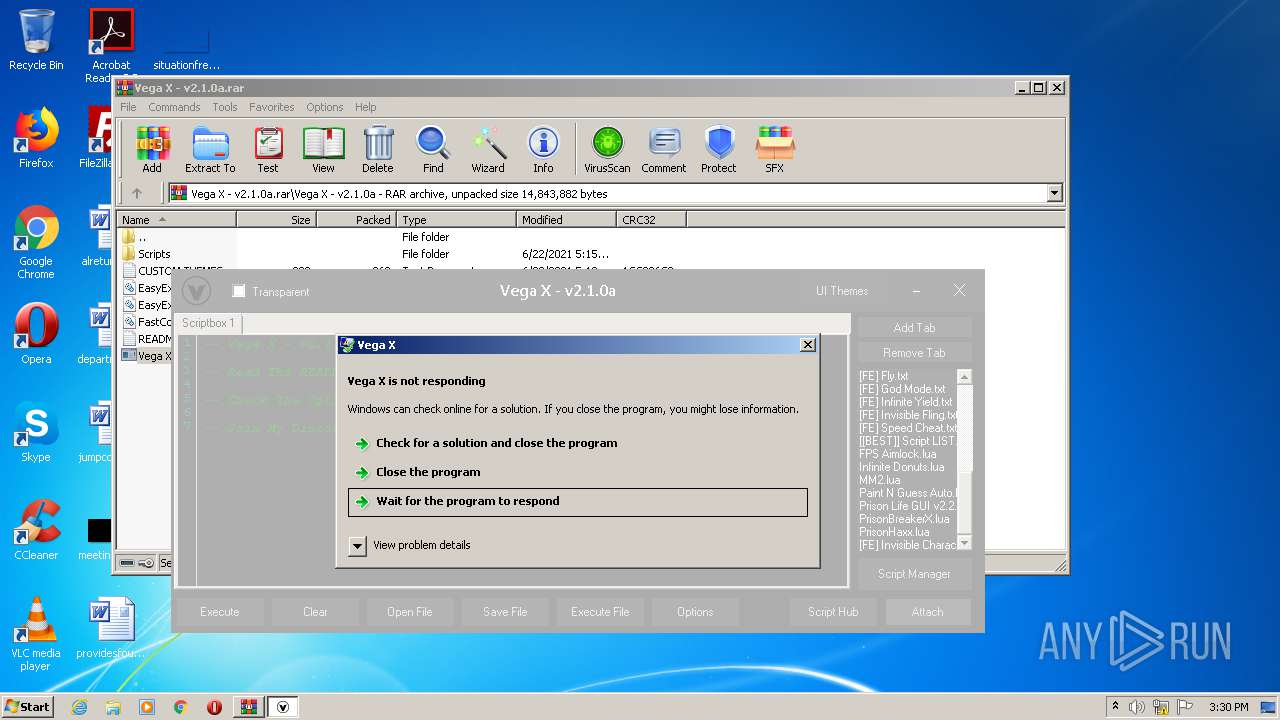Viewport: 1280px width, 720px height.
Task: Open the Favorites menu
Action: [272, 107]
